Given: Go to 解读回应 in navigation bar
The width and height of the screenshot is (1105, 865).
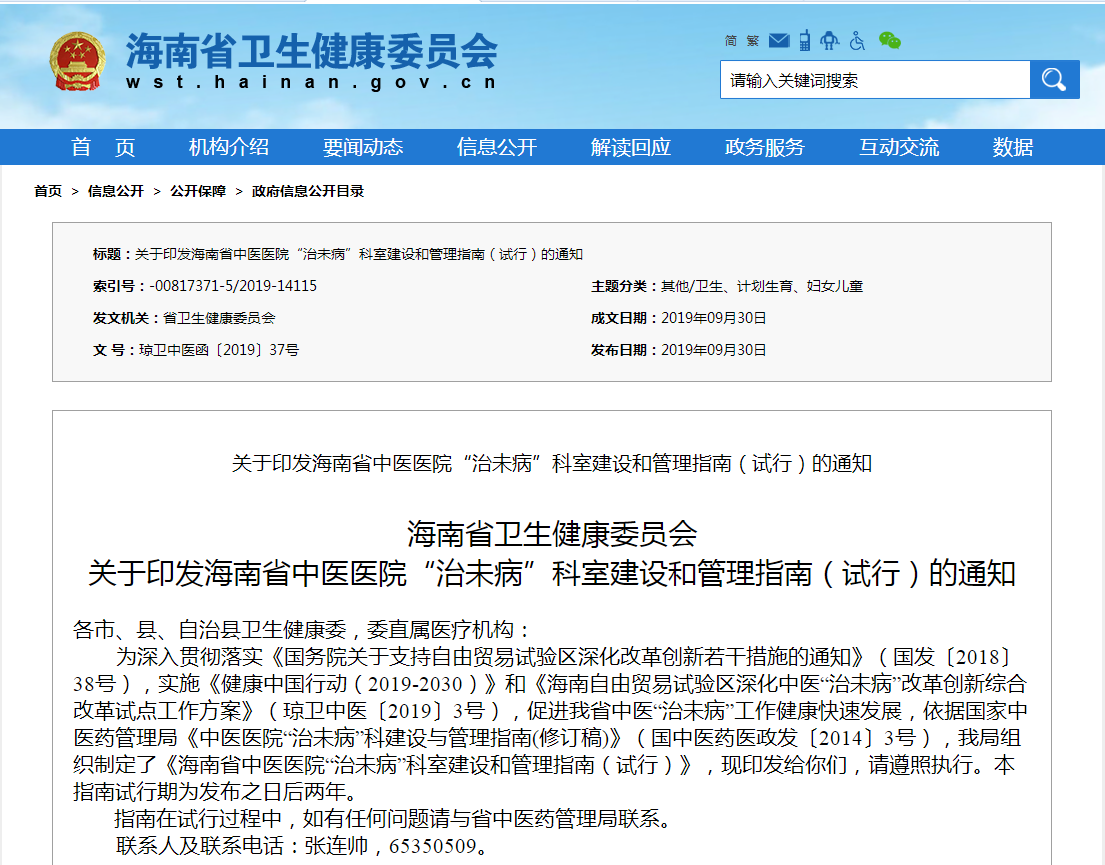Looking at the screenshot, I should [631, 147].
